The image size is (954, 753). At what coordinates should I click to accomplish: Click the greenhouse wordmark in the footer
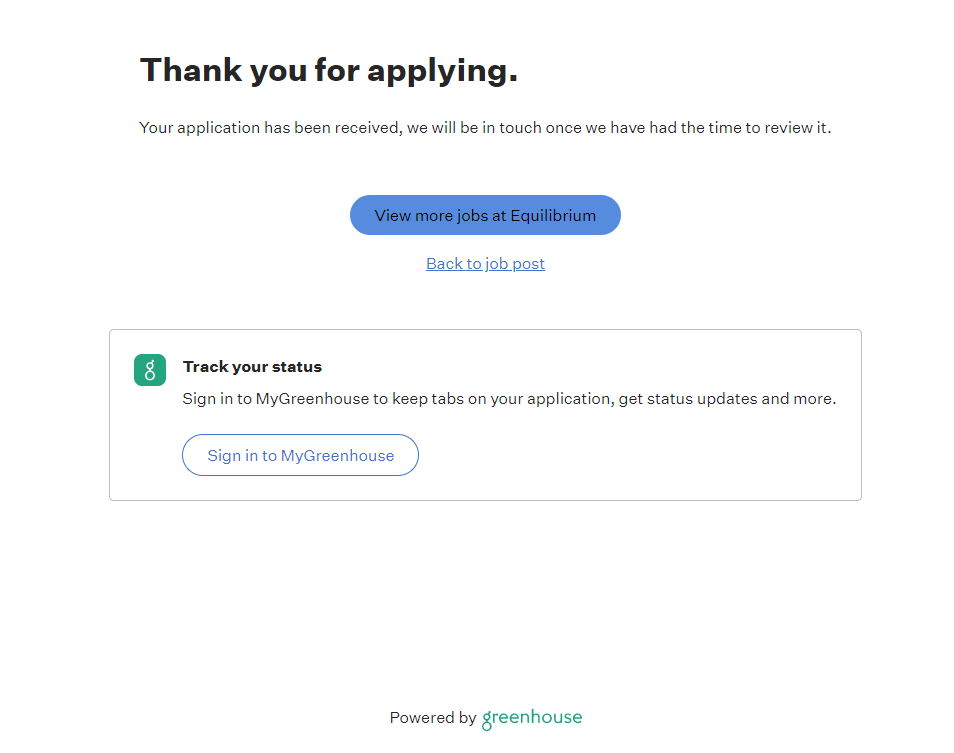[x=532, y=718]
